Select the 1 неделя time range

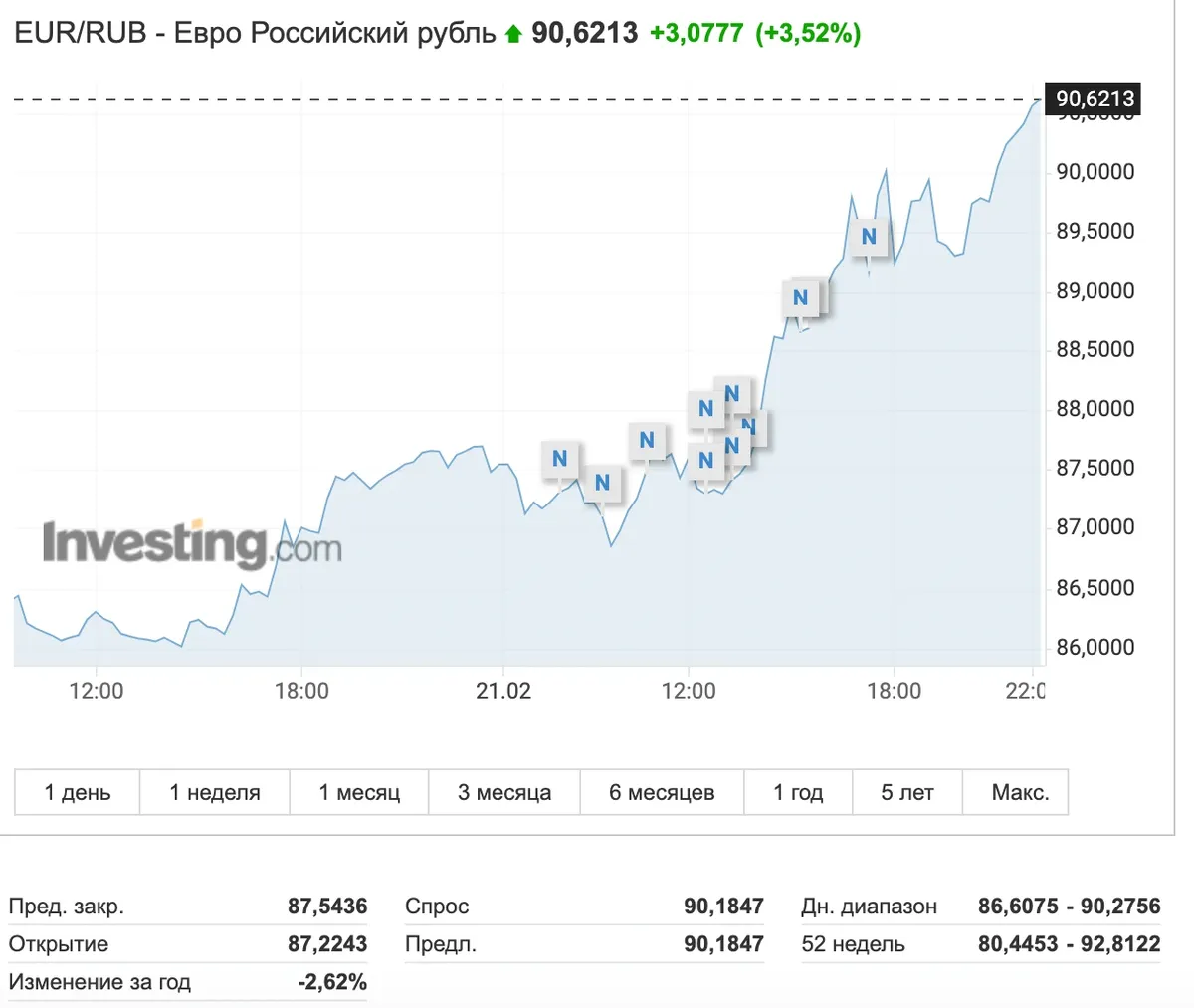(x=214, y=792)
